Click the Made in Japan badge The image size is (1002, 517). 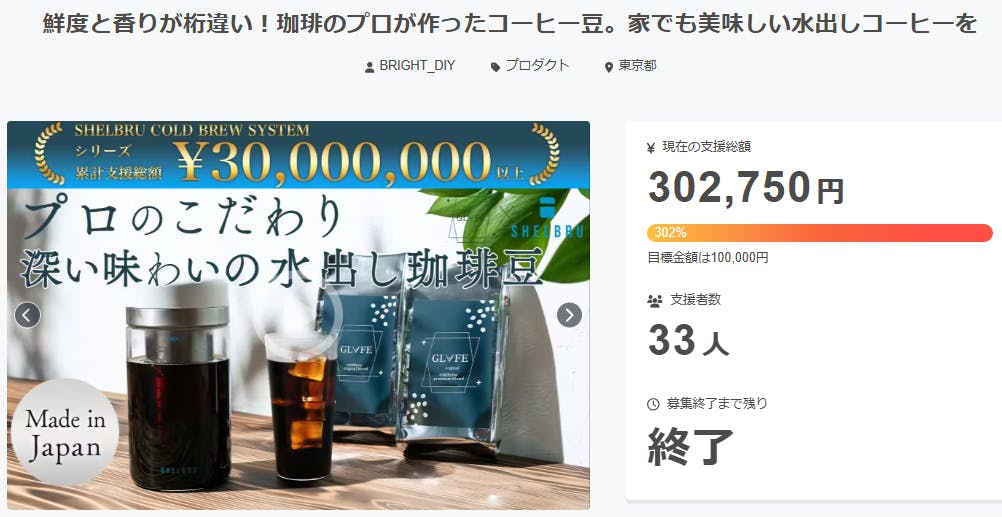(65, 433)
